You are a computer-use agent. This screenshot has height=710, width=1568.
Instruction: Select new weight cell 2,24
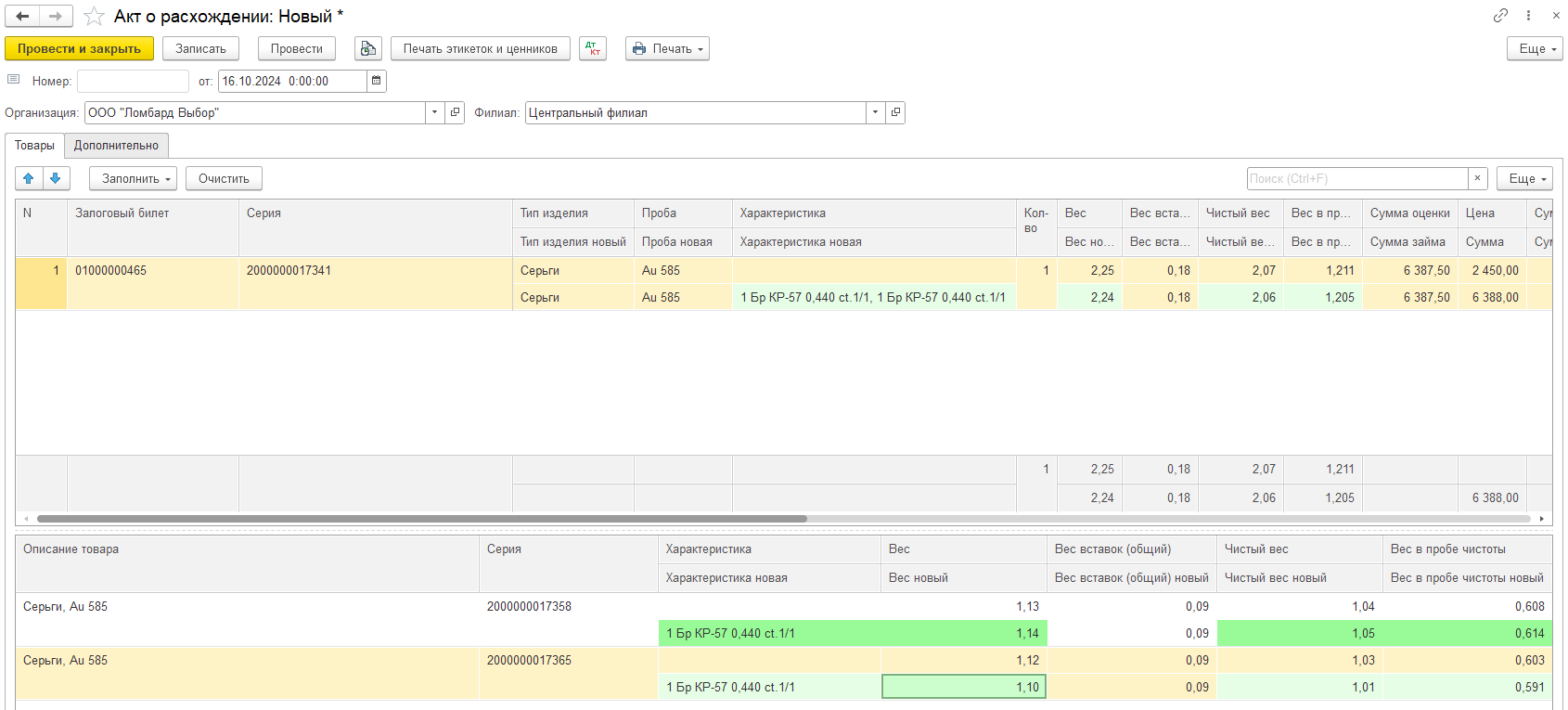coord(1089,297)
